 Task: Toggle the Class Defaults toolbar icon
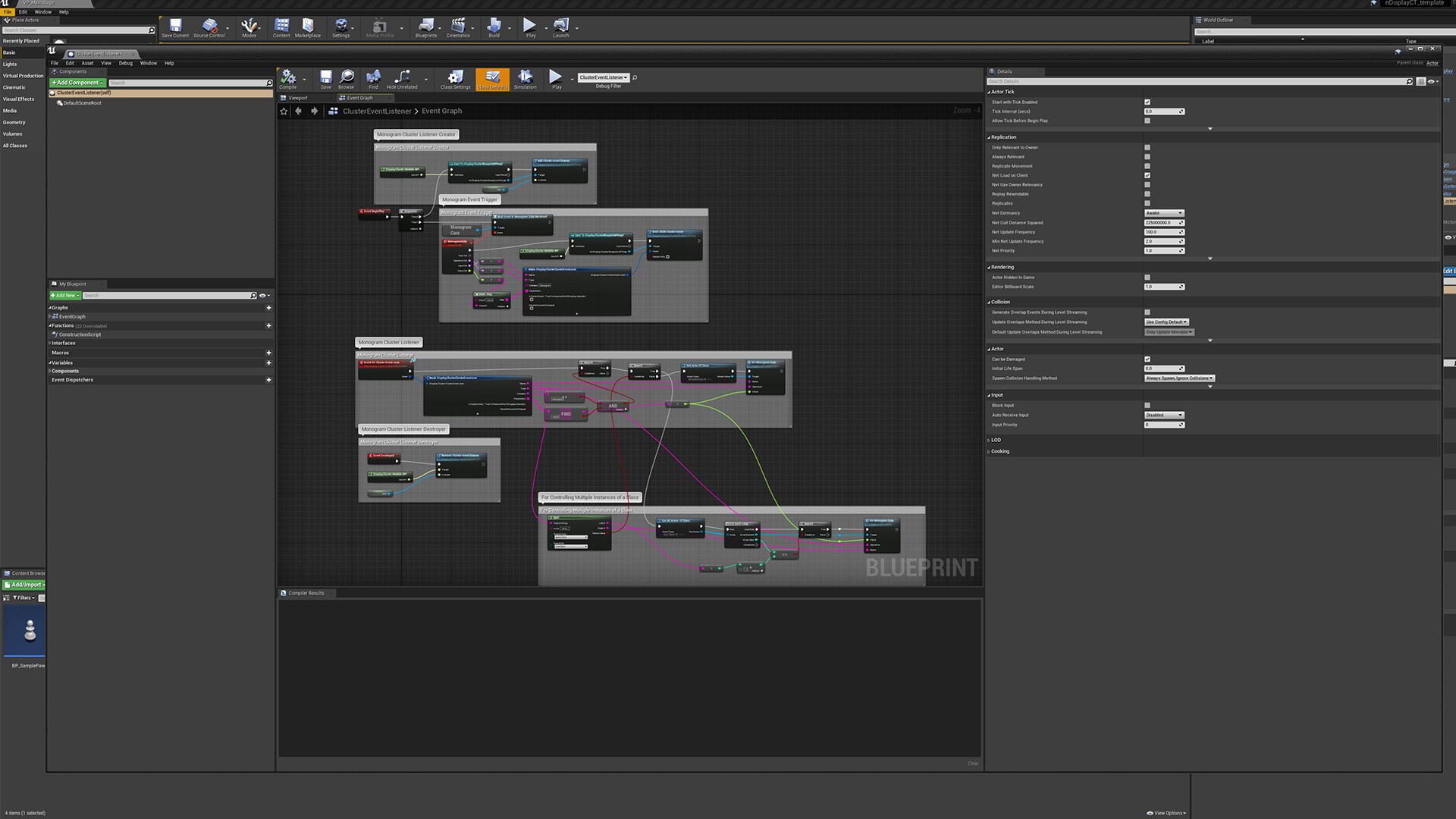(x=492, y=77)
